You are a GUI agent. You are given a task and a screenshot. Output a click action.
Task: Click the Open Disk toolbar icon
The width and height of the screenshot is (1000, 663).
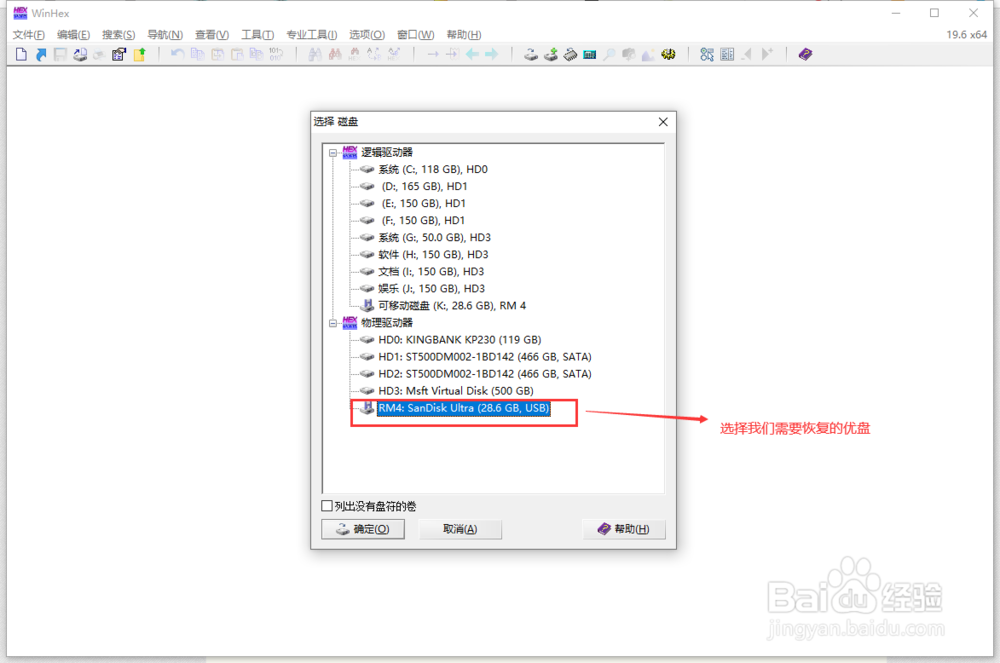531,54
